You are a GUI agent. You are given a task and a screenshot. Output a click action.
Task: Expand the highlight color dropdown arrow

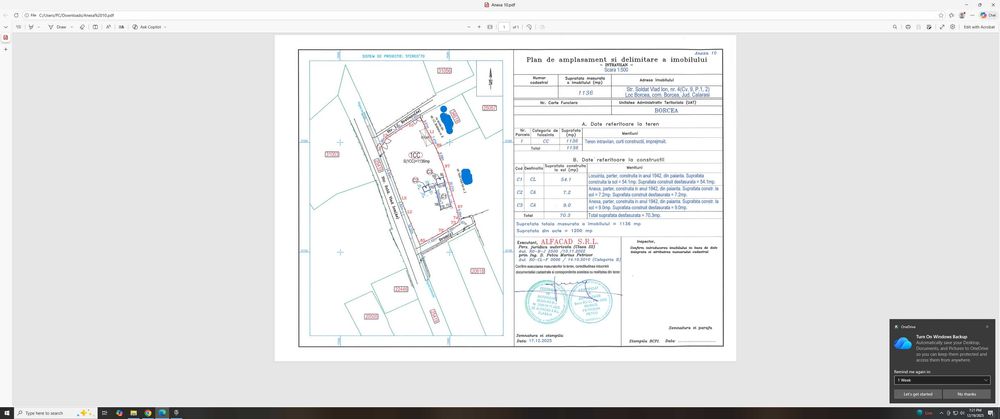(x=38, y=27)
